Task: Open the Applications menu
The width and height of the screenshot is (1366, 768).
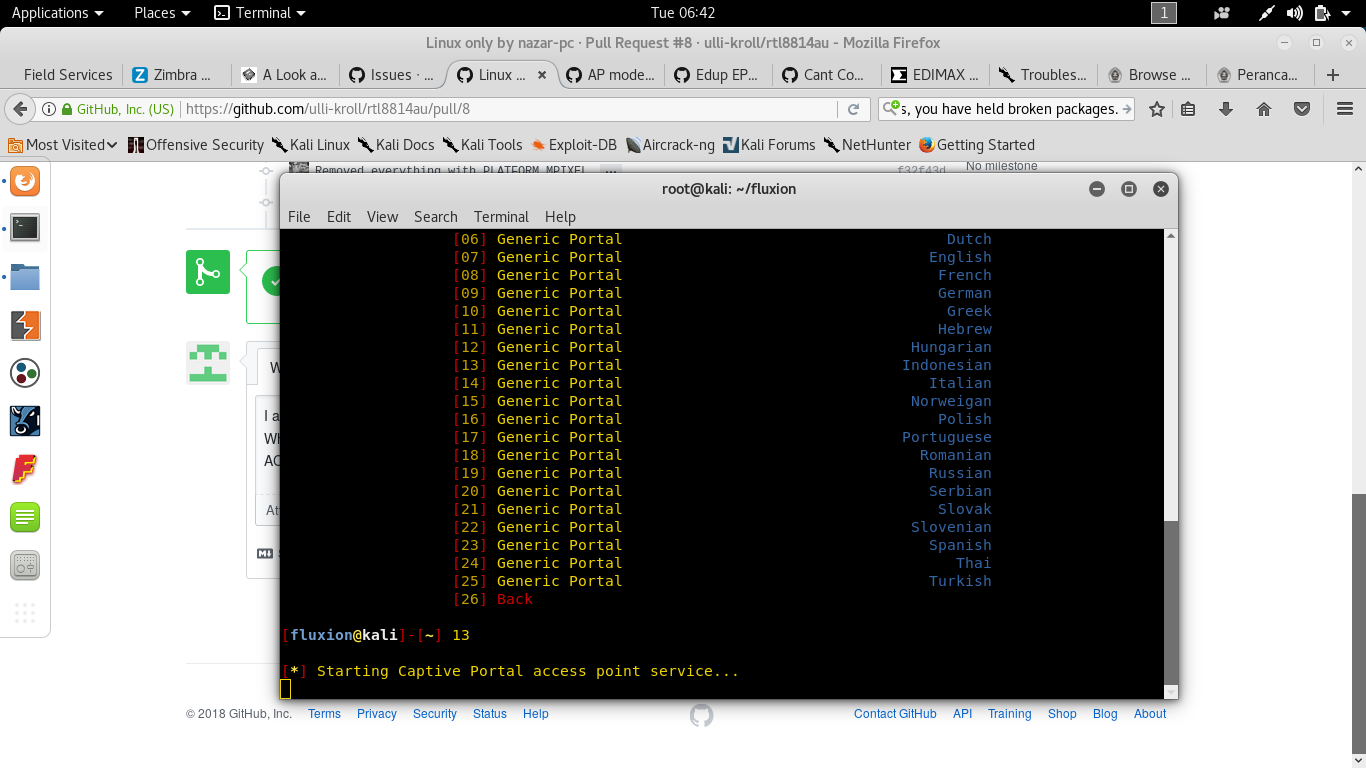Action: click(x=57, y=13)
